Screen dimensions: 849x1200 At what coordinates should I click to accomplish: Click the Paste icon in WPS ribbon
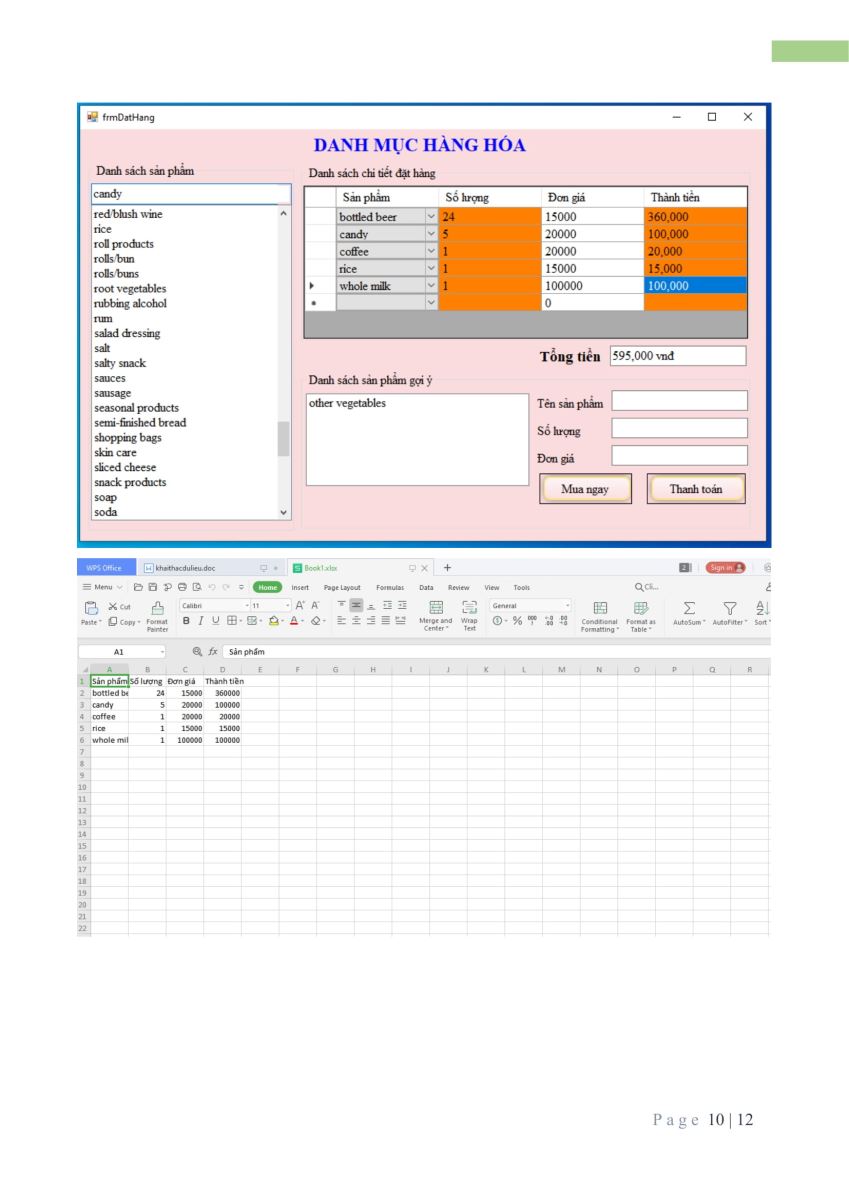pyautogui.click(x=90, y=608)
